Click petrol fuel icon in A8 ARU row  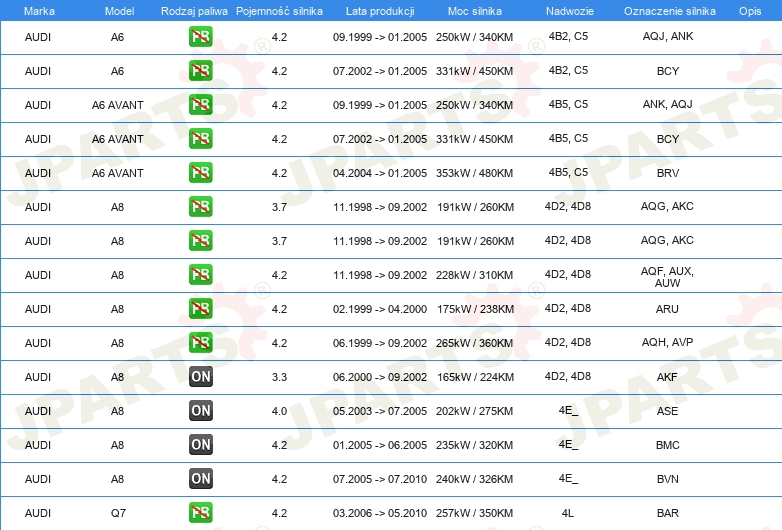coord(200,309)
